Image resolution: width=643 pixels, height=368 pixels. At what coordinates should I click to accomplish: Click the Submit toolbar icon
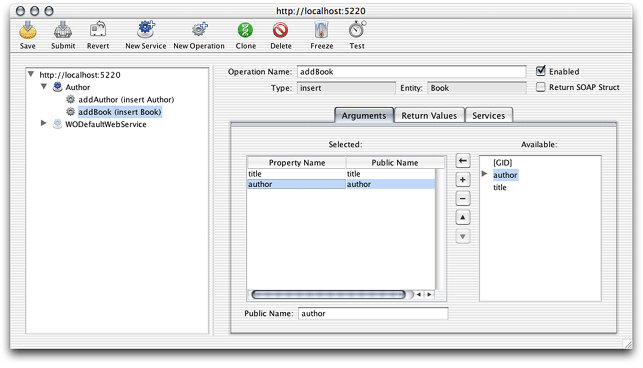[x=63, y=30]
